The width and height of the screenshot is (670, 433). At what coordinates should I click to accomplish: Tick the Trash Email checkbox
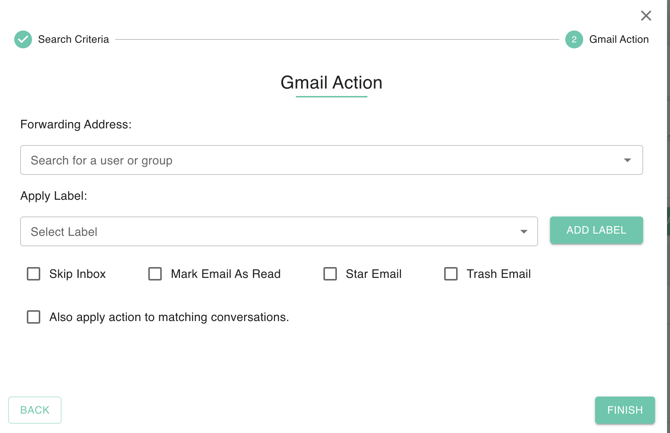pyautogui.click(x=451, y=274)
